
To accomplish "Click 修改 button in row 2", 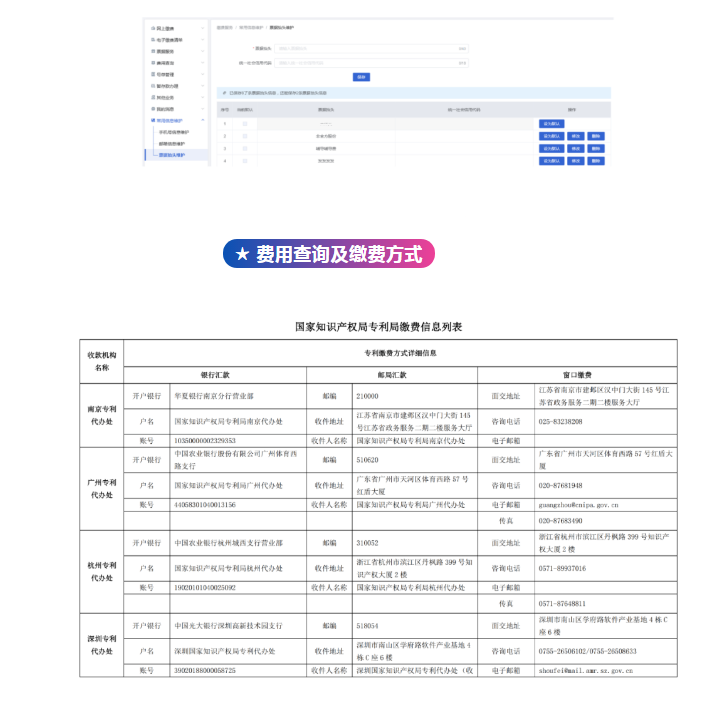I will coord(576,136).
